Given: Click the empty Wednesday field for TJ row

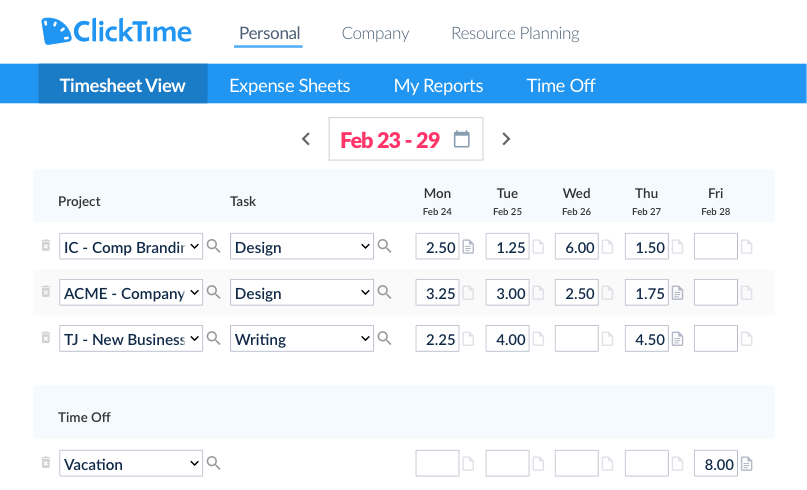Looking at the screenshot, I should 576,339.
